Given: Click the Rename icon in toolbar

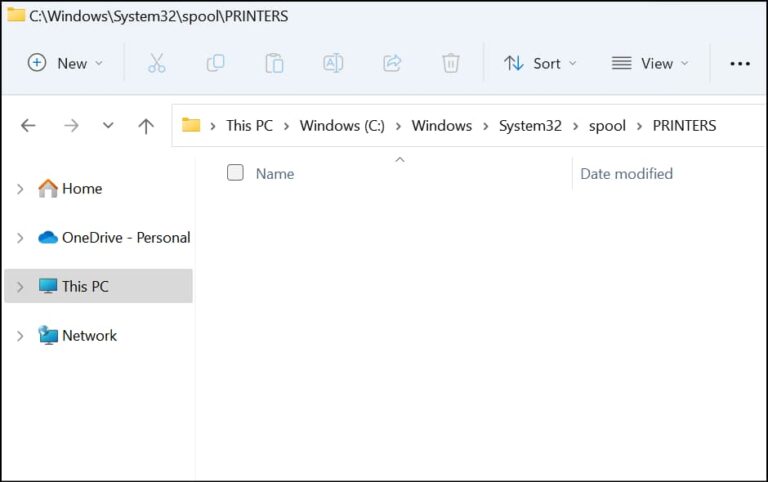Looking at the screenshot, I should [x=333, y=63].
